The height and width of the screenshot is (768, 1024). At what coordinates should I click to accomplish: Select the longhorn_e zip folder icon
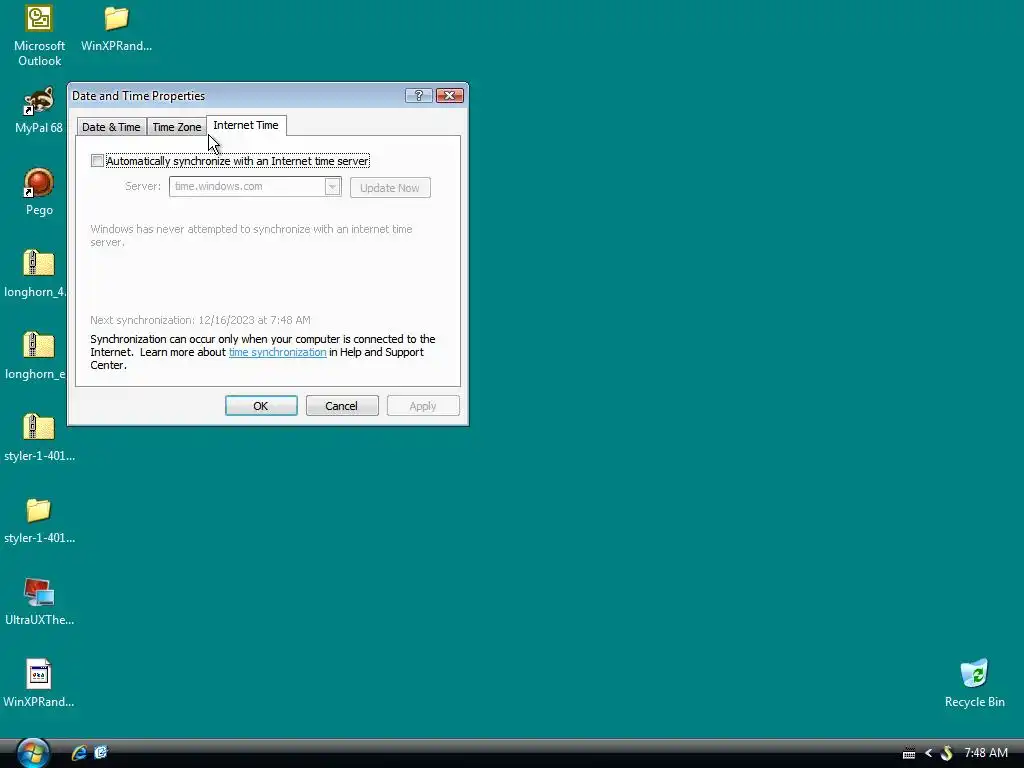tap(39, 345)
